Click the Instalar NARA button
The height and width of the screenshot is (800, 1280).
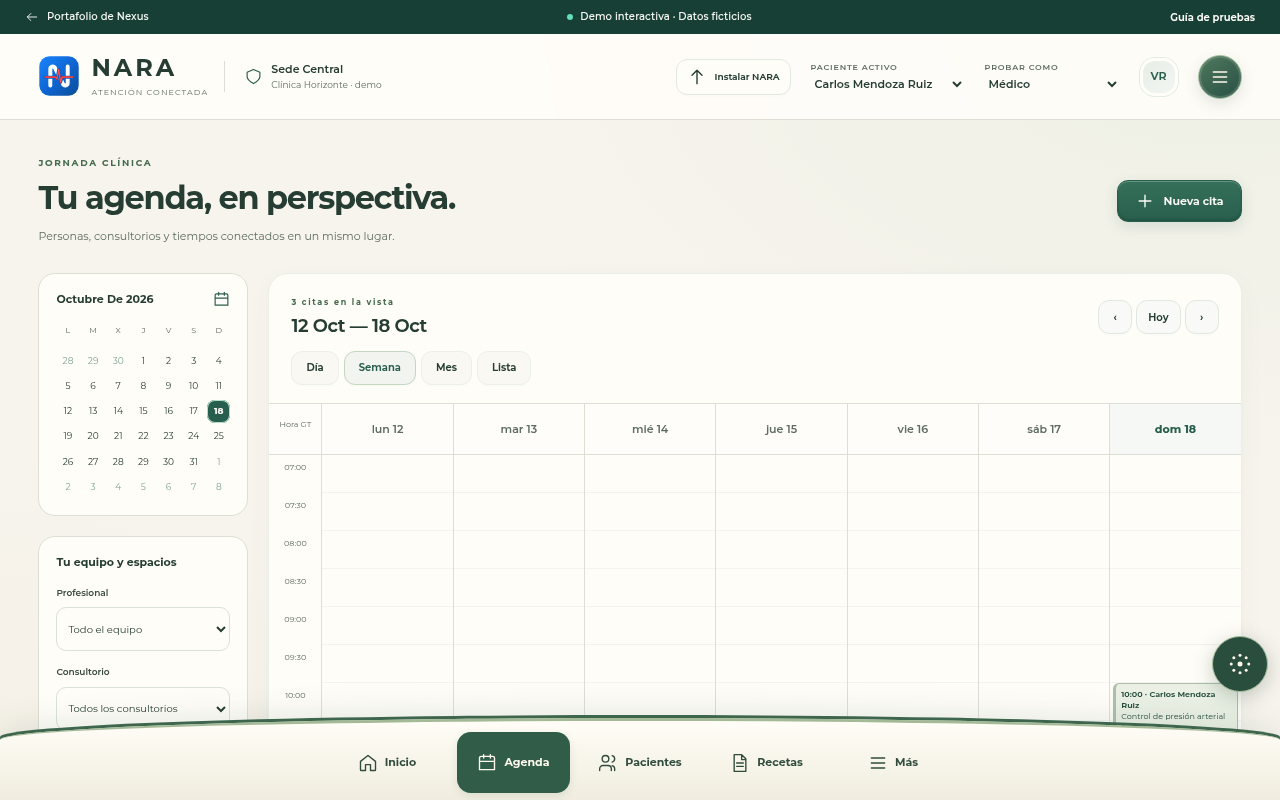click(x=734, y=77)
